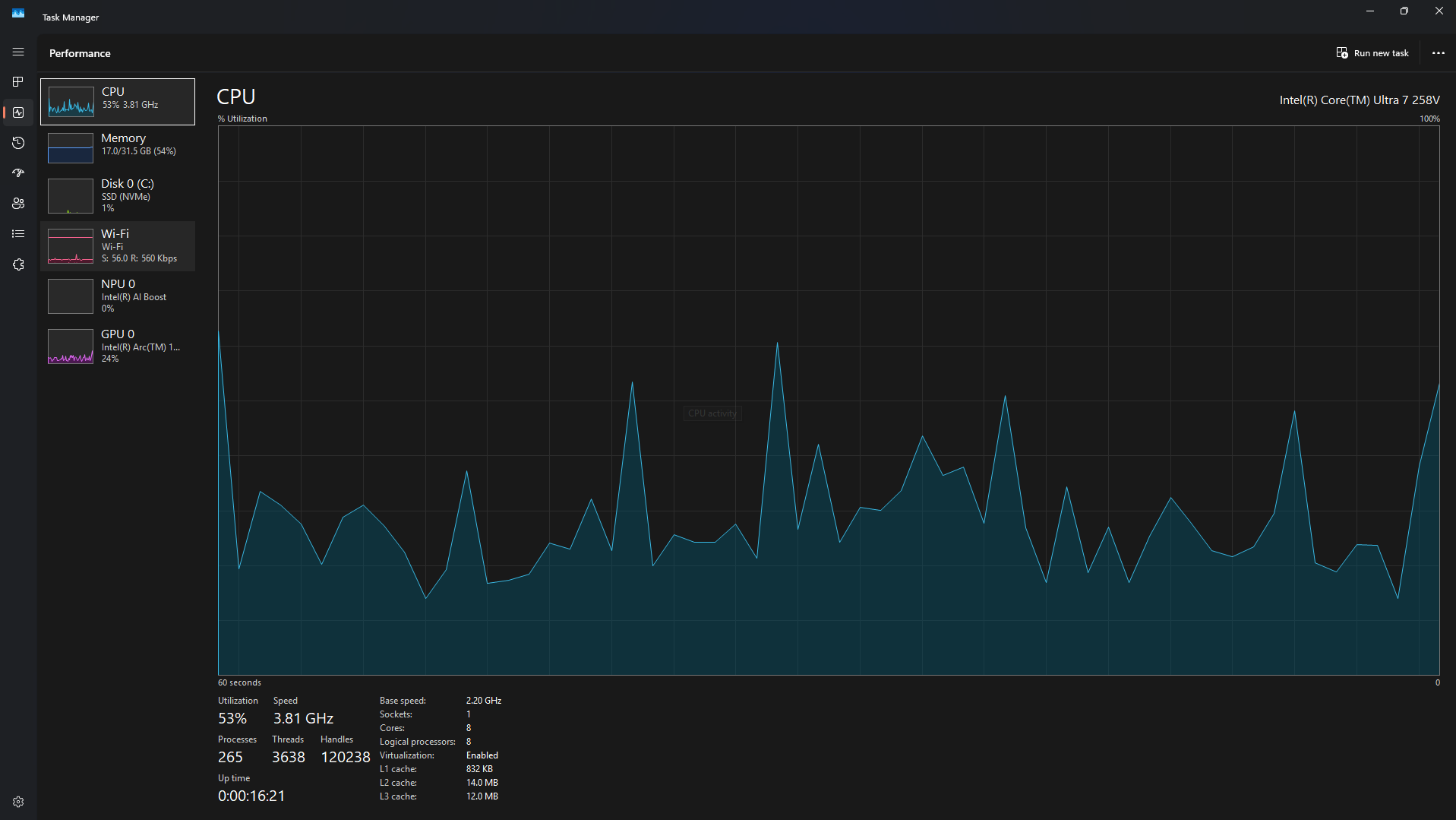Screen dimensions: 1456x820
Task: Click the L2 cache 14.0 MB value
Action: click(x=482, y=783)
